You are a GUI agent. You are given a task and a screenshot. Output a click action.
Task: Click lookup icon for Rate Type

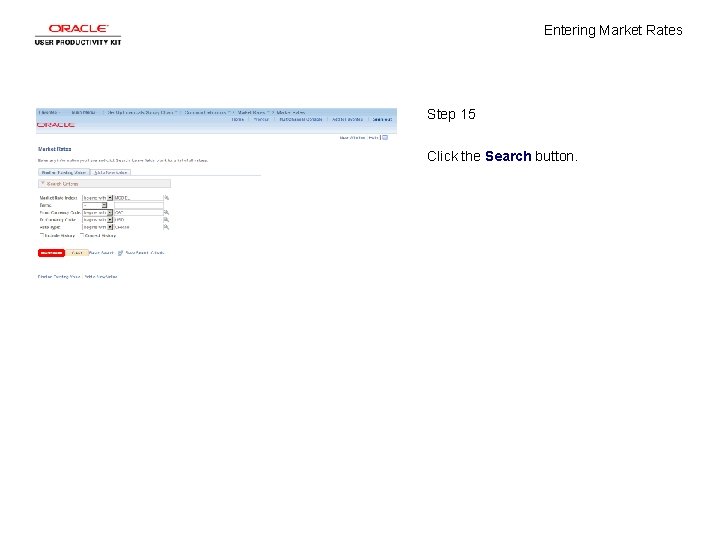click(167, 227)
